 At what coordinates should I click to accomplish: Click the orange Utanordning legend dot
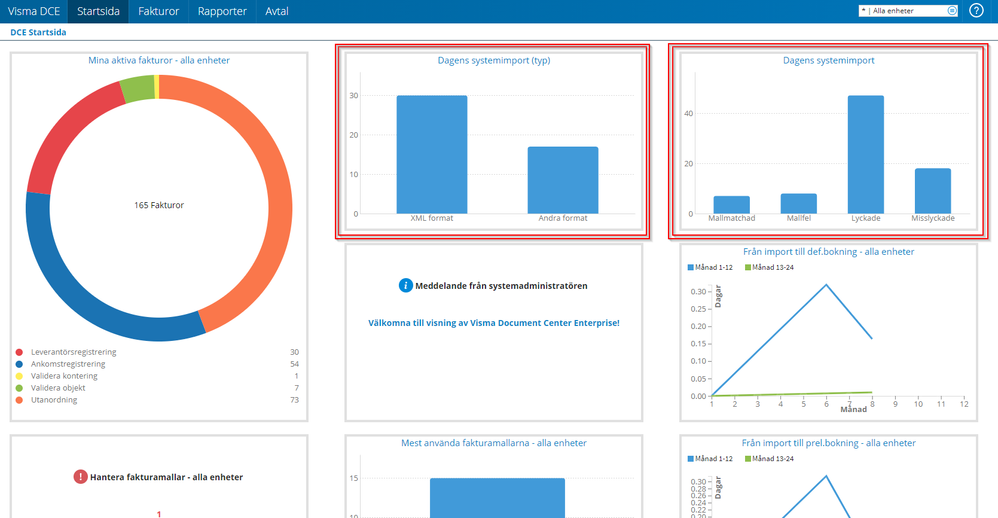pyautogui.click(x=19, y=400)
